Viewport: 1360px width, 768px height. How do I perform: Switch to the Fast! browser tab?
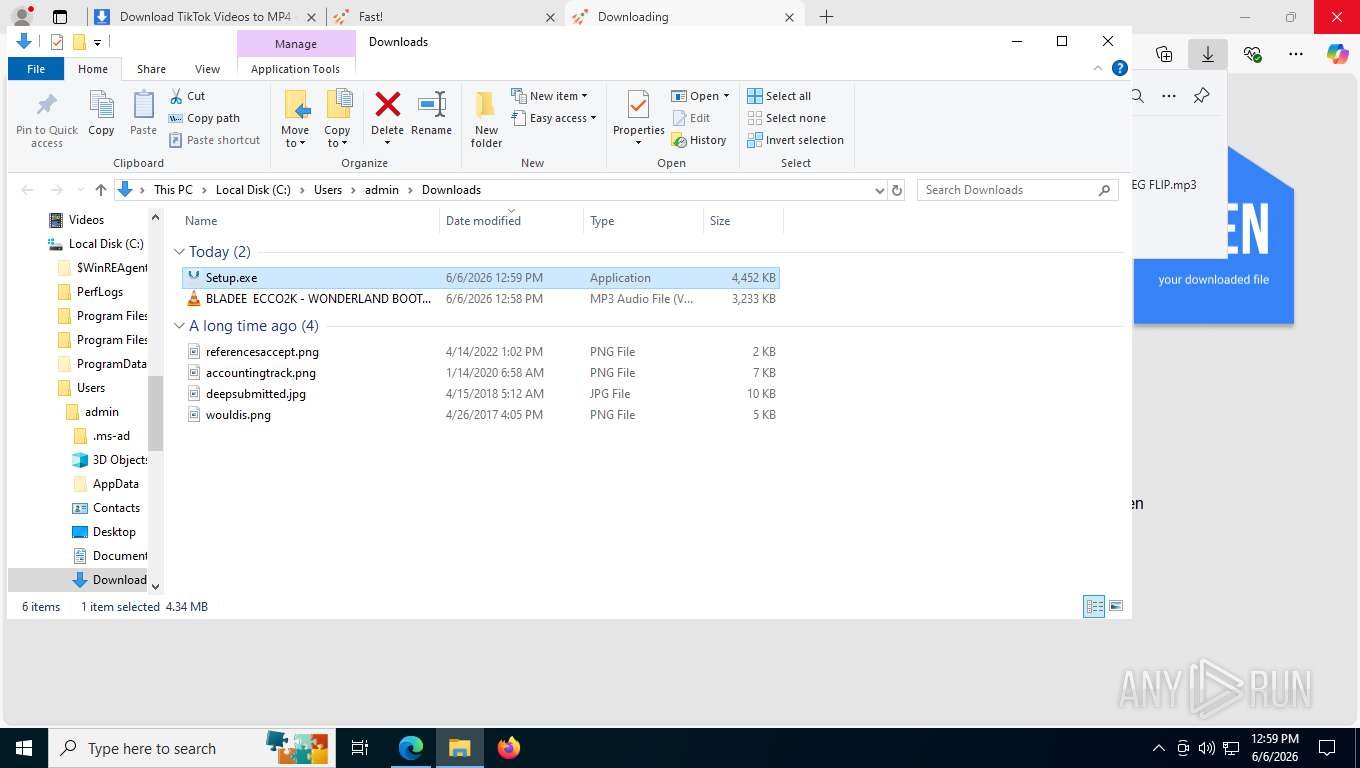(445, 17)
